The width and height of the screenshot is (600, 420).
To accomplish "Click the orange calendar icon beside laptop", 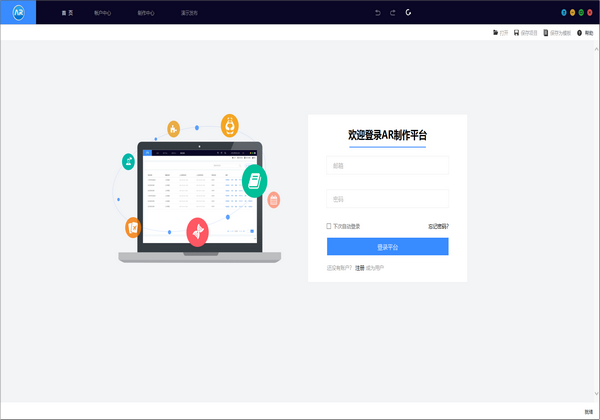I will [273, 200].
